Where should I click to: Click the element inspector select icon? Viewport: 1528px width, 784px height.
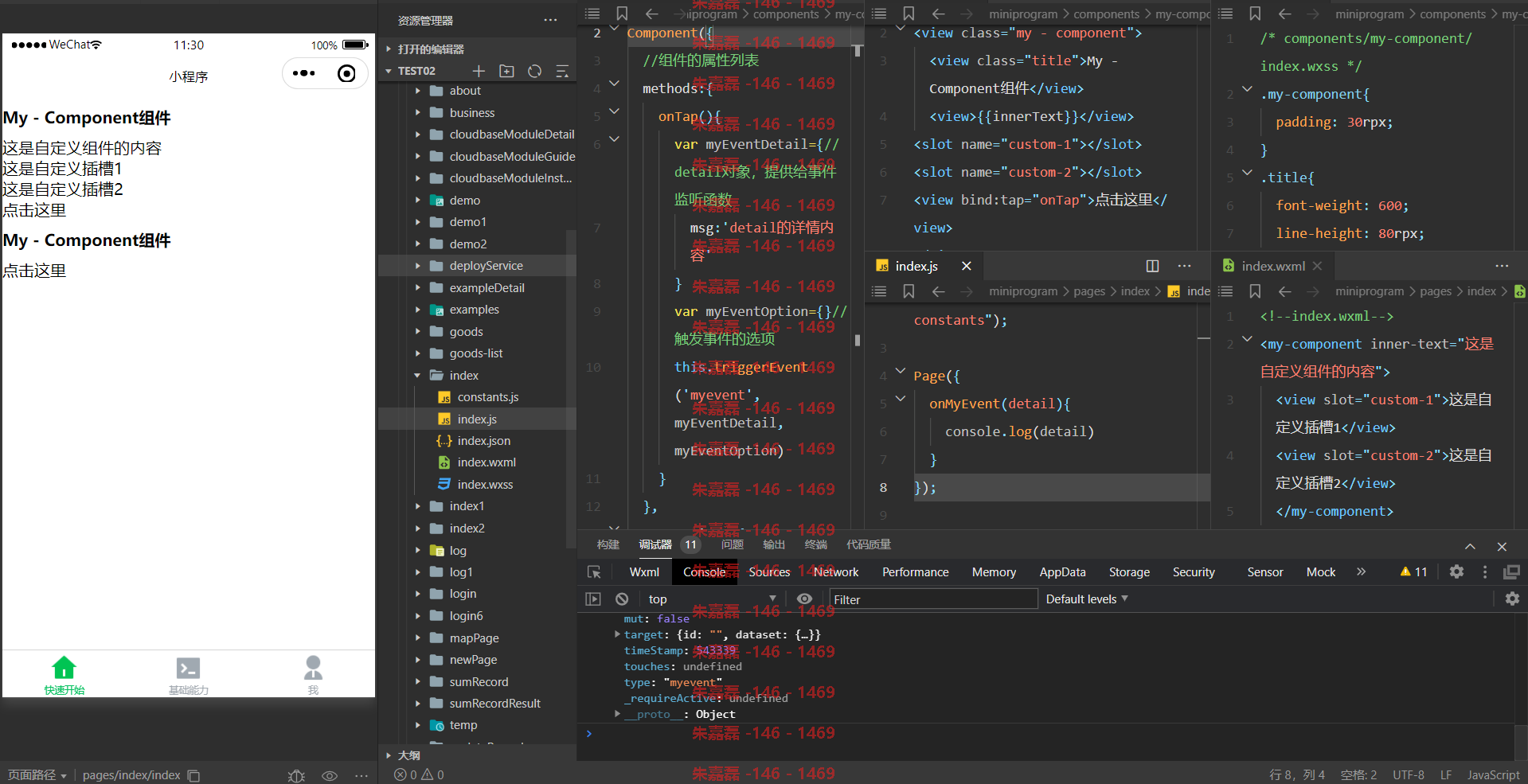click(x=594, y=571)
